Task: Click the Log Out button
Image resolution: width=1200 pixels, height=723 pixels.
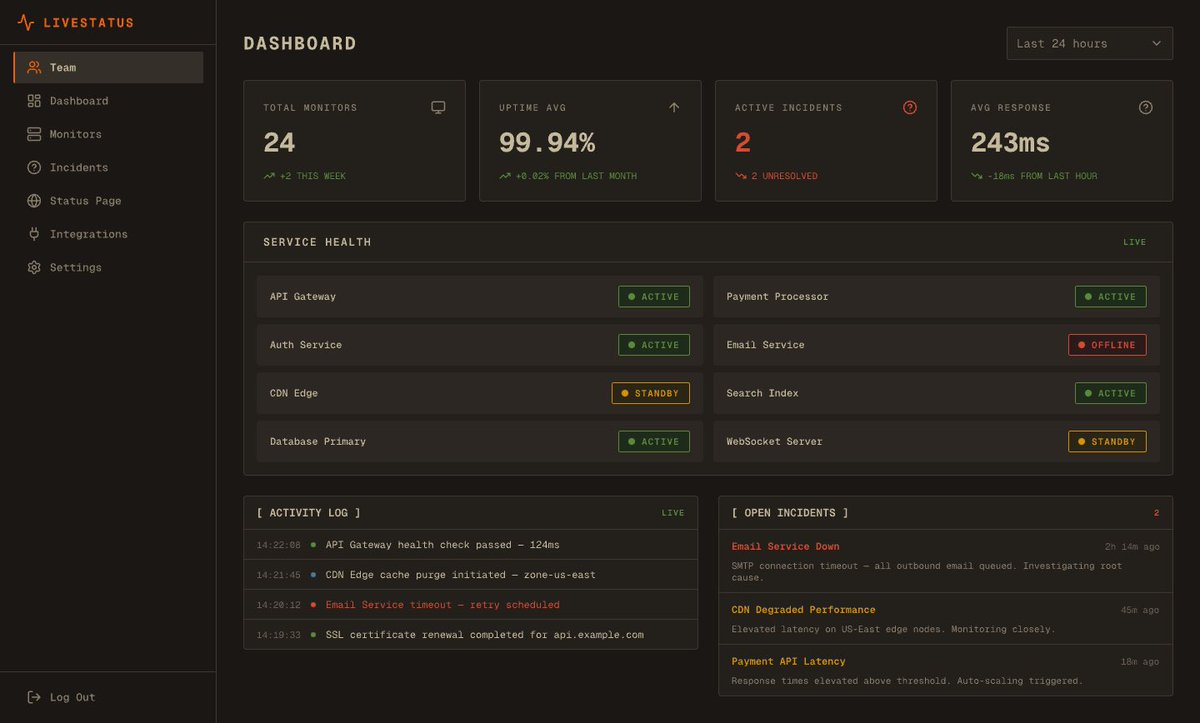Action: (108, 697)
